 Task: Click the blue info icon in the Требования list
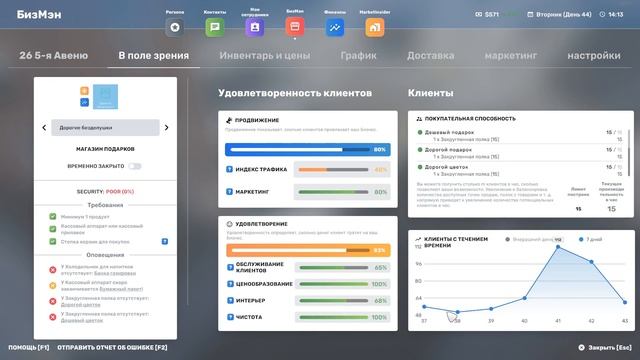coord(165,242)
